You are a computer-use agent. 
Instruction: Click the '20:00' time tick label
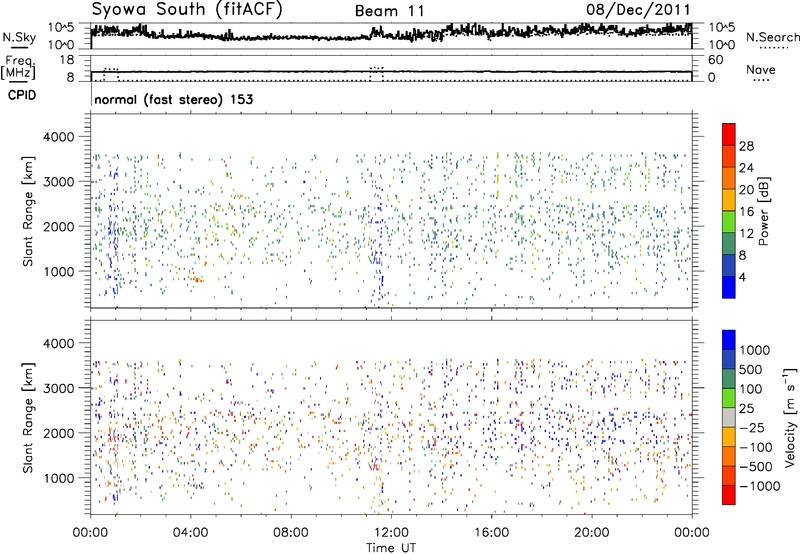(x=592, y=533)
